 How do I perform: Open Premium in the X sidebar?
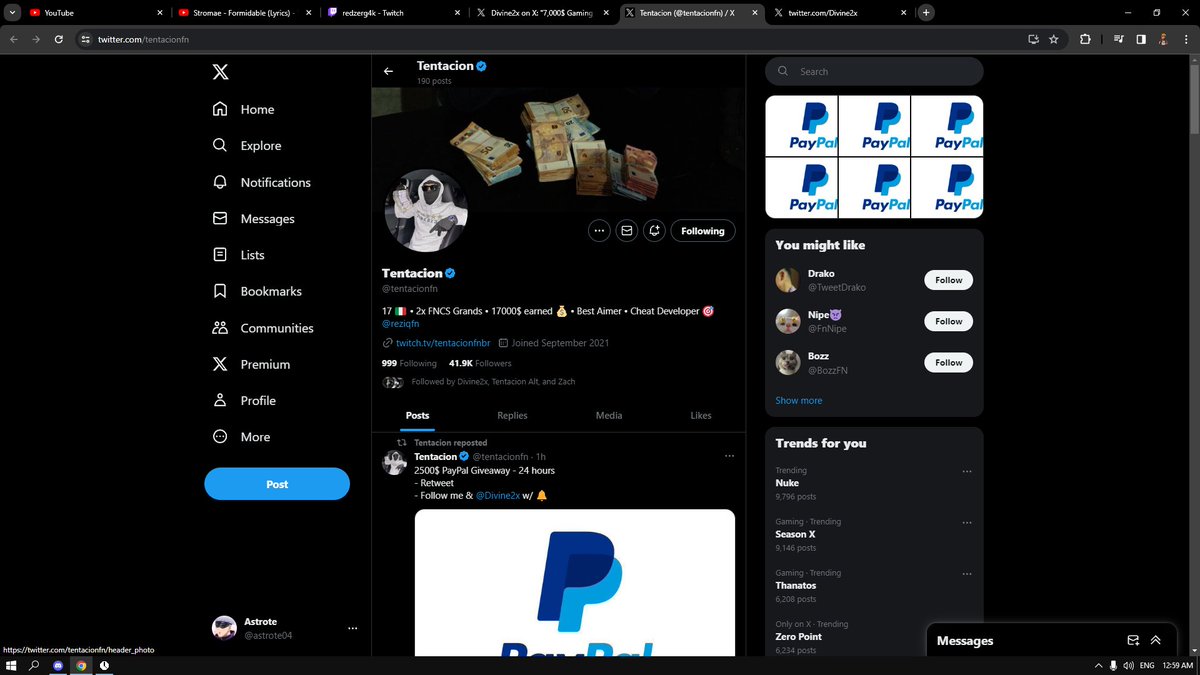pos(251,364)
